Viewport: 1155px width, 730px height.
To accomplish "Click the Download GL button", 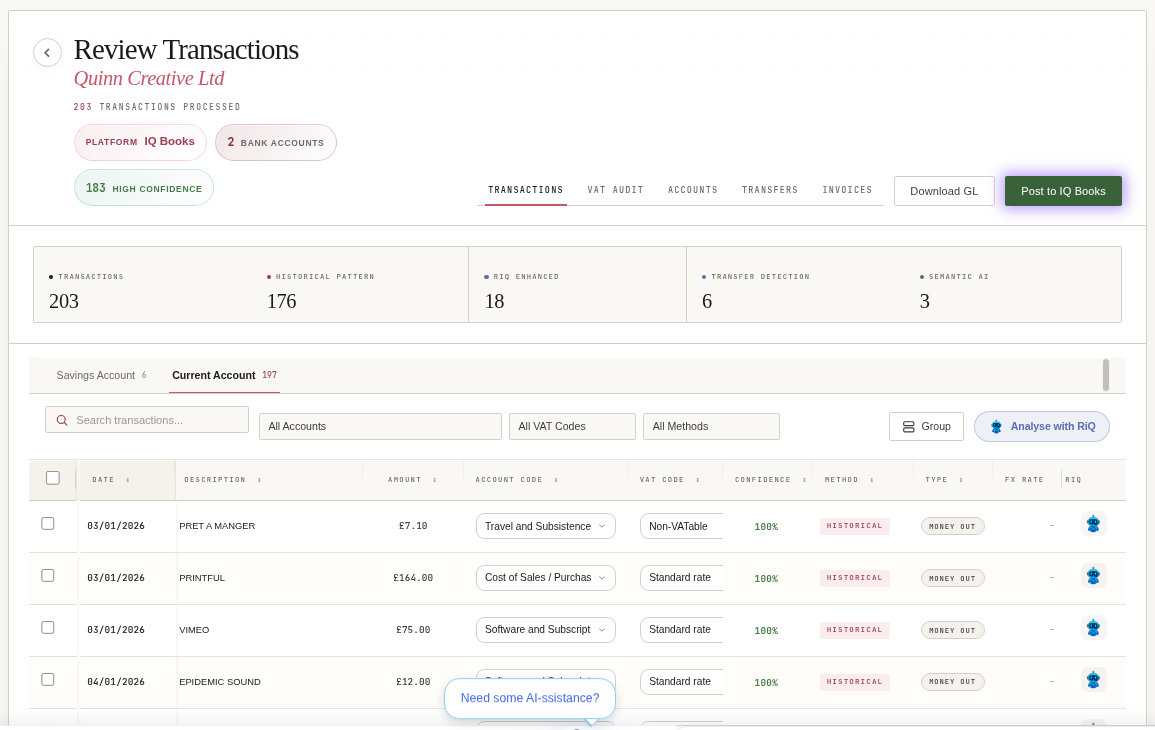I will [x=944, y=191].
